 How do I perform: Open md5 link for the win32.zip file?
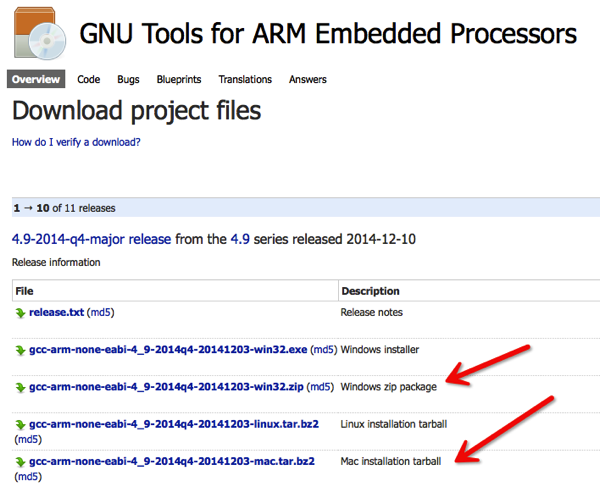point(321,387)
